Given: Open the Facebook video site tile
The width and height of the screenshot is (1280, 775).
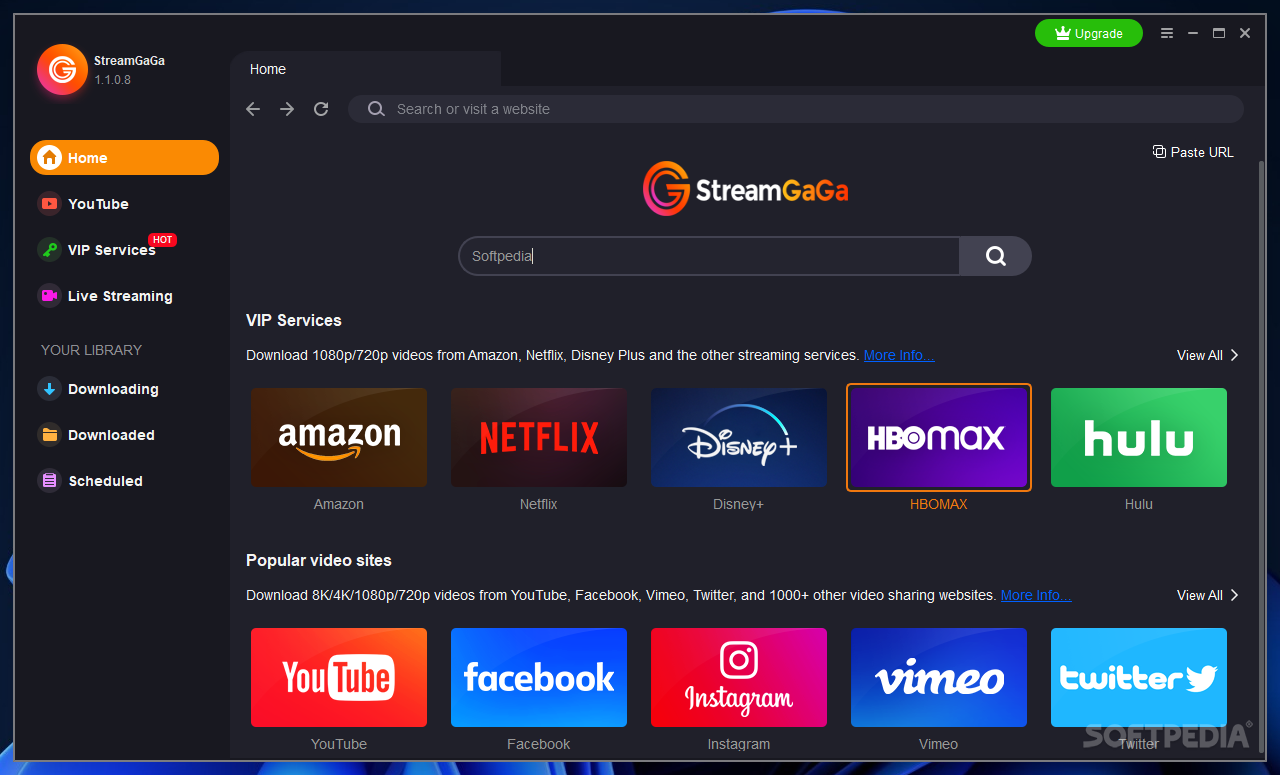Looking at the screenshot, I should (x=539, y=678).
